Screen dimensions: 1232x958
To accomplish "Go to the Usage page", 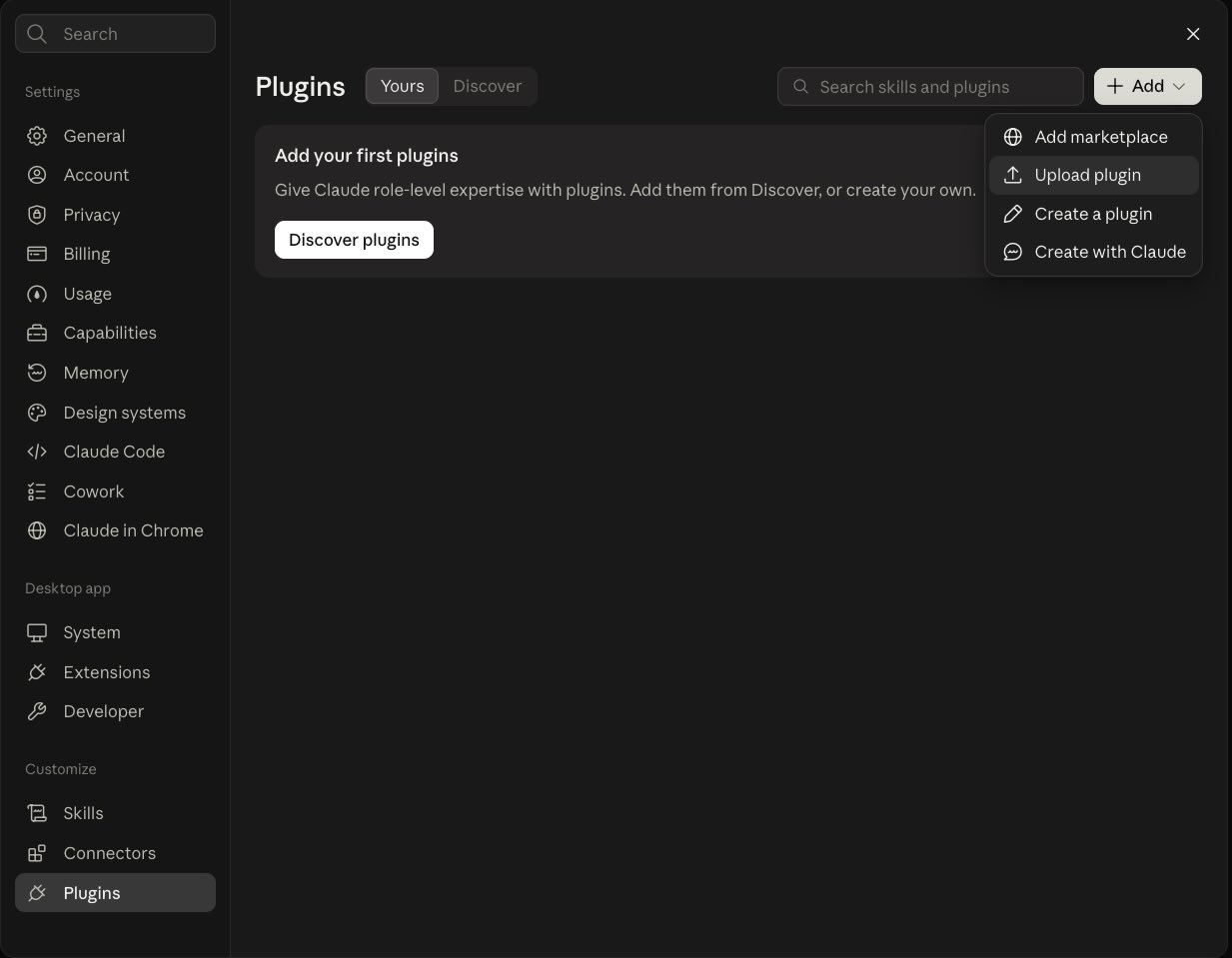I will tap(115, 294).
